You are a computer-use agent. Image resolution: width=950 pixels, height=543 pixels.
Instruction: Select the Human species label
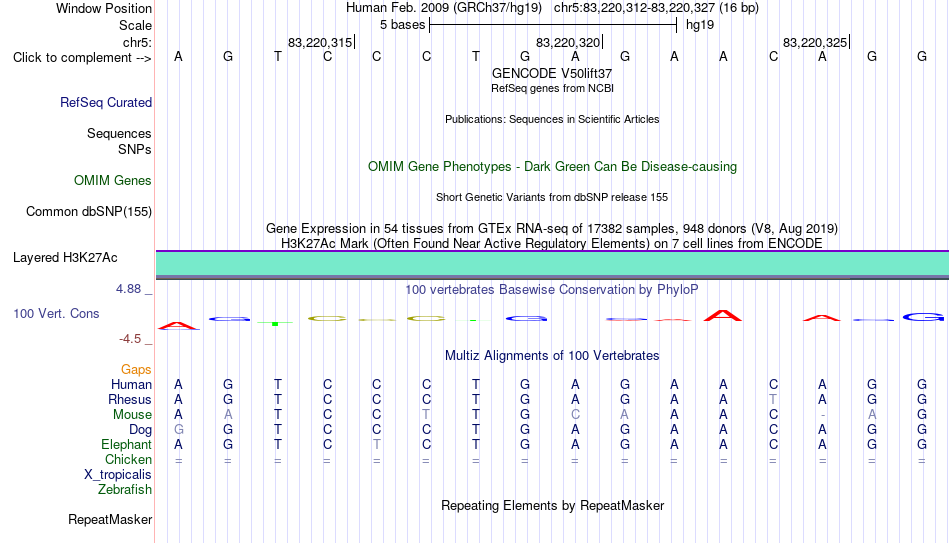pyautogui.click(x=131, y=384)
